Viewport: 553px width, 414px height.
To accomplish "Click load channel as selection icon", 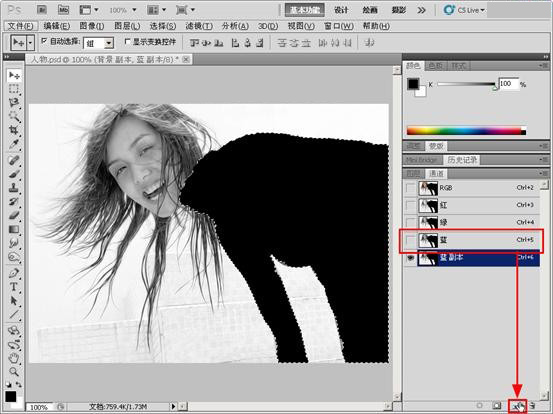I will tap(479, 406).
